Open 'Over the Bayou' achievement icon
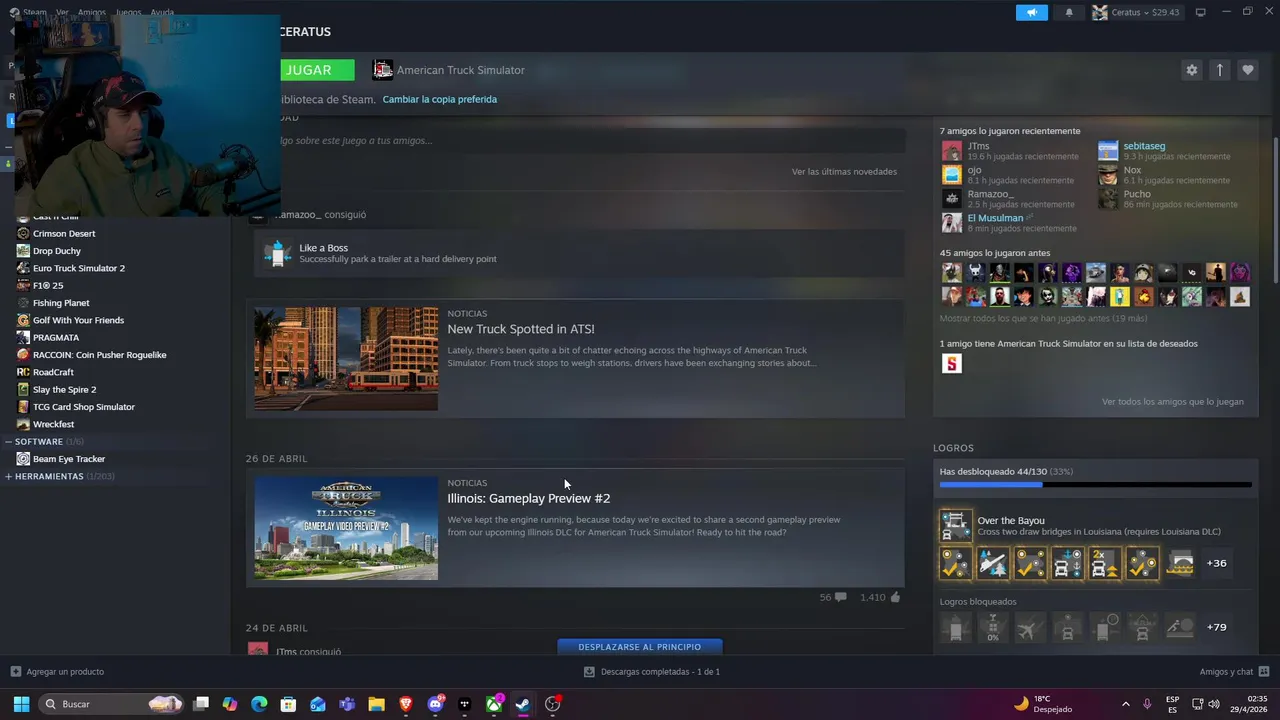 956,526
